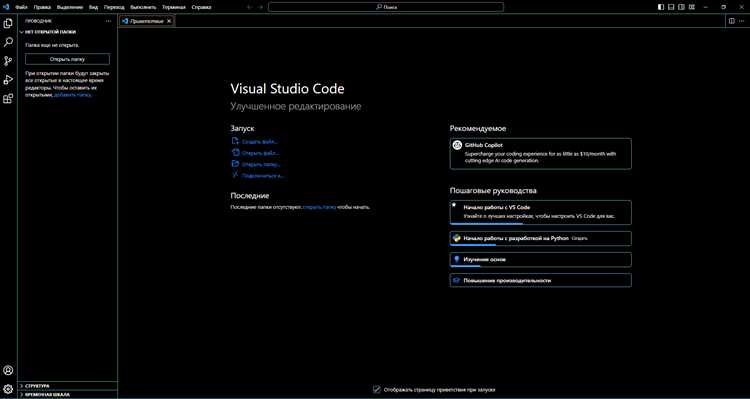Click the Создать файл link

260,142
